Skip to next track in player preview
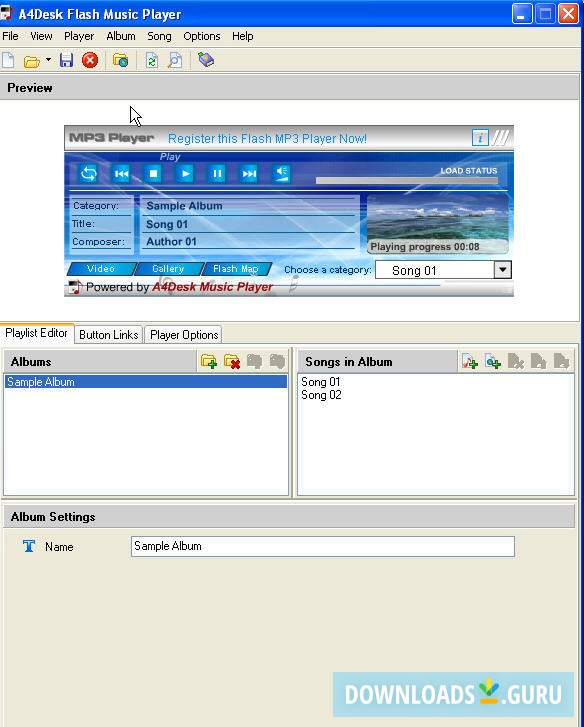Viewport: 584px width, 727px height. [249, 174]
